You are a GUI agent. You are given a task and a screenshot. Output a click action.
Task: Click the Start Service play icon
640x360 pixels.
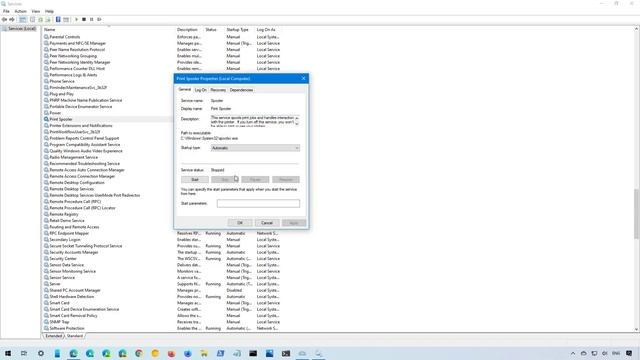tap(76, 20)
